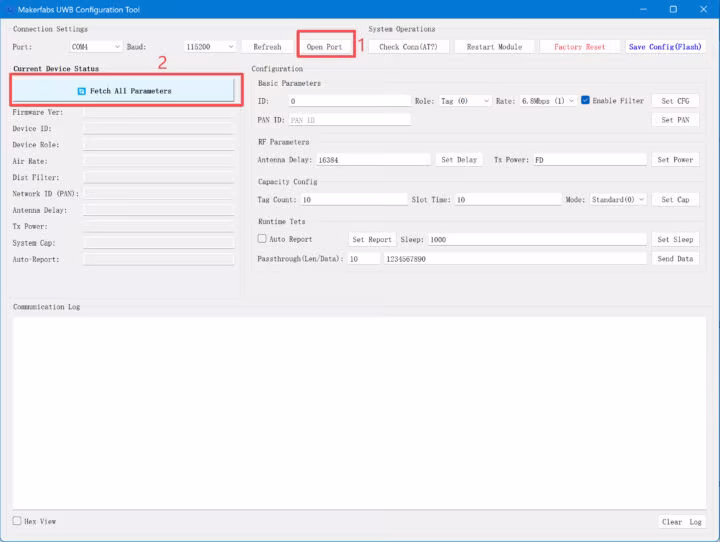Click the Set Sleep button
720x542 pixels.
point(675,239)
